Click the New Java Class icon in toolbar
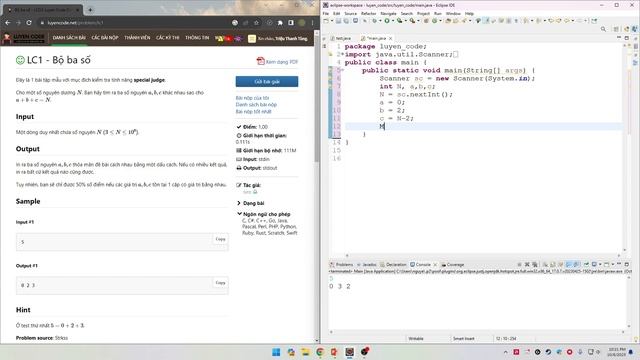The image size is (640, 360). point(435,21)
